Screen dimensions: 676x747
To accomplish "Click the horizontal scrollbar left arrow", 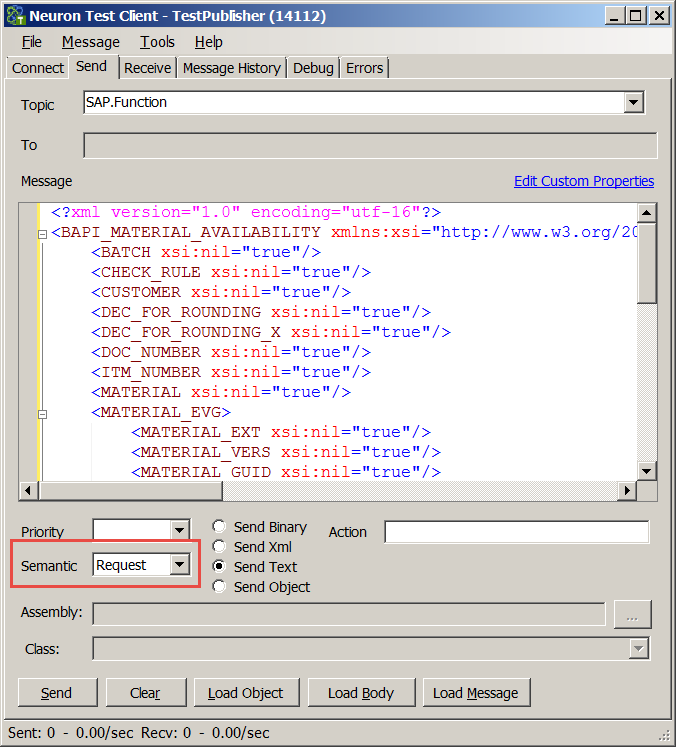I will point(28,490).
